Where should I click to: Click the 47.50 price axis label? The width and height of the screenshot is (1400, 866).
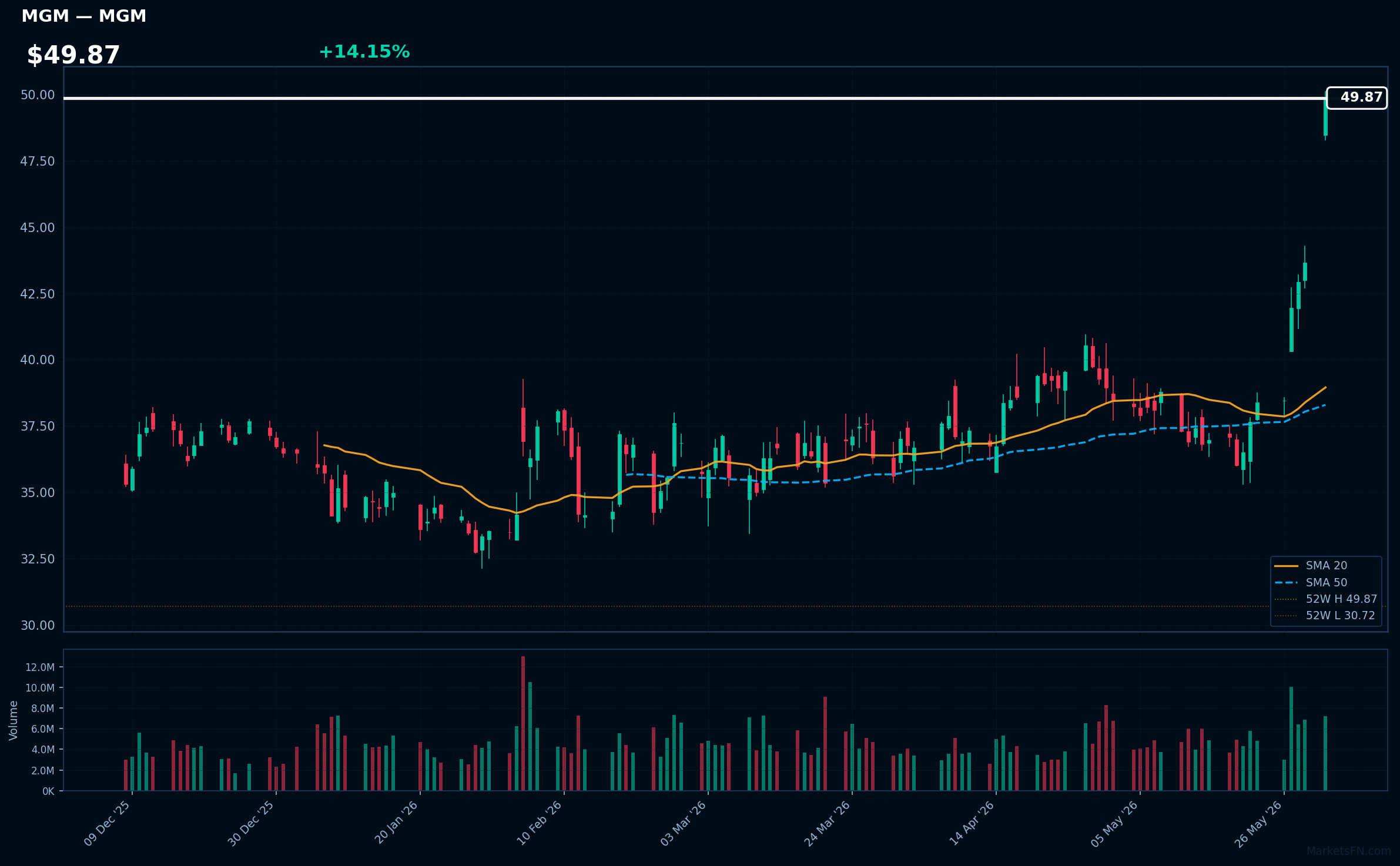[38, 162]
